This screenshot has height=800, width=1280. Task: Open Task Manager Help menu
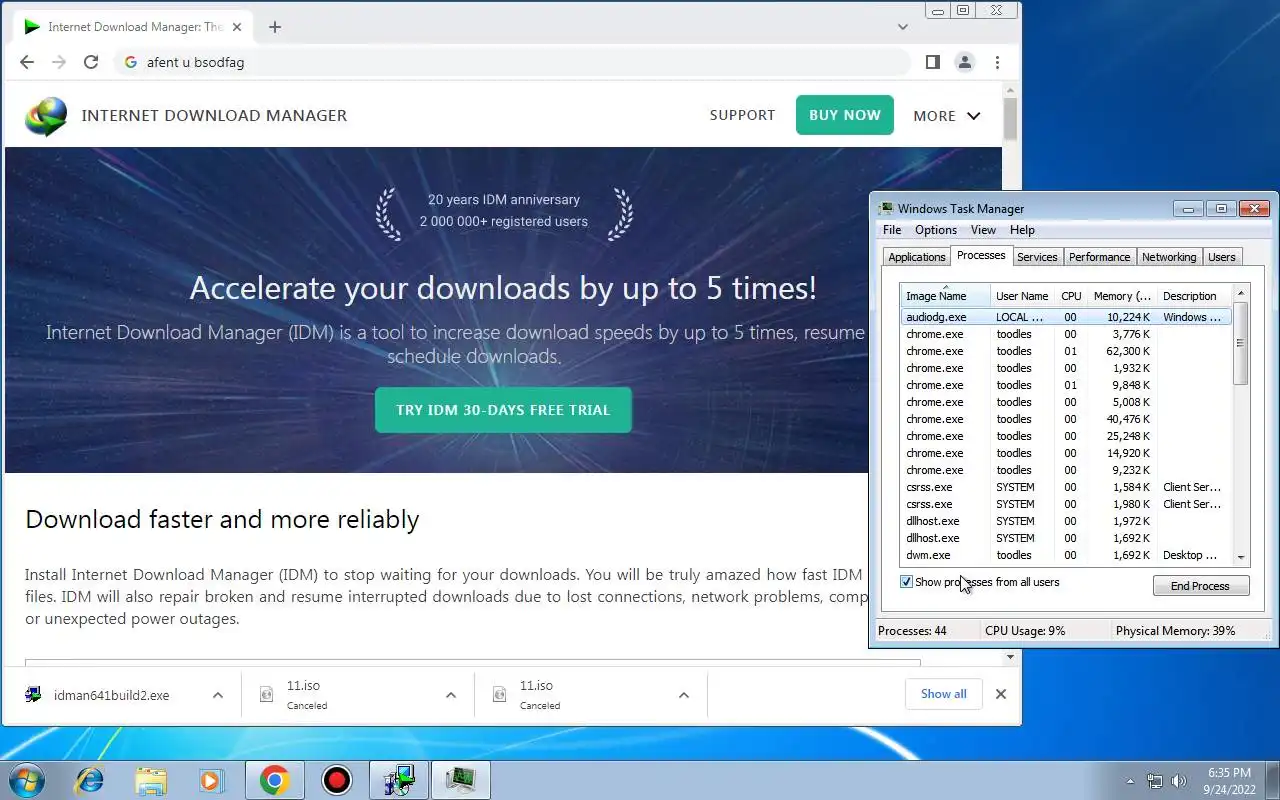point(1022,230)
